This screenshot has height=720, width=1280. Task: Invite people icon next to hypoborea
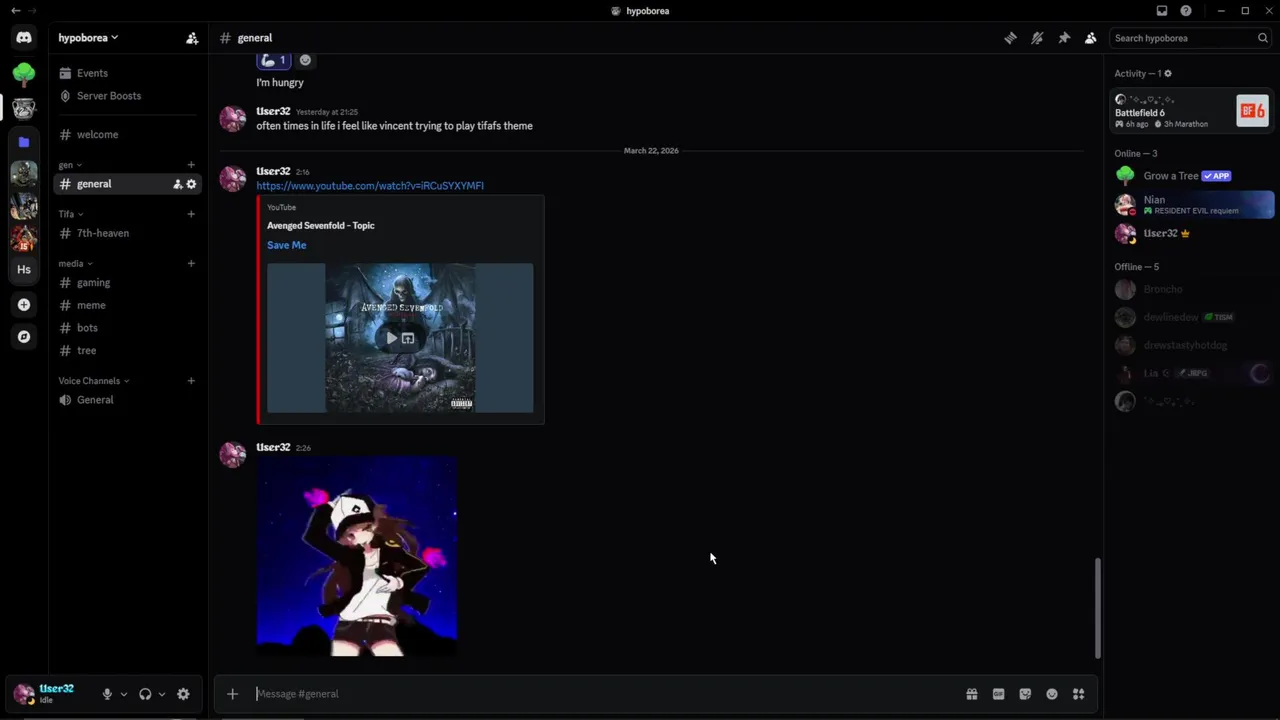click(192, 38)
